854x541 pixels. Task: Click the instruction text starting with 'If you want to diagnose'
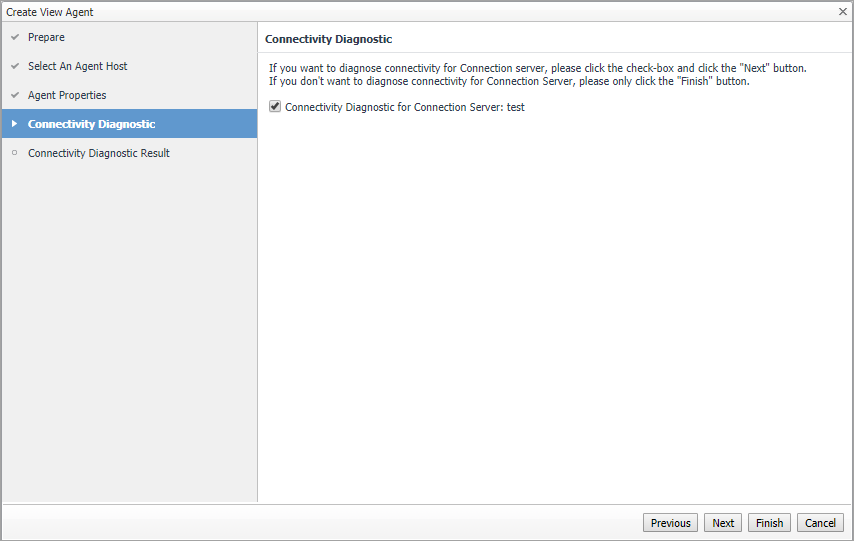pos(537,68)
